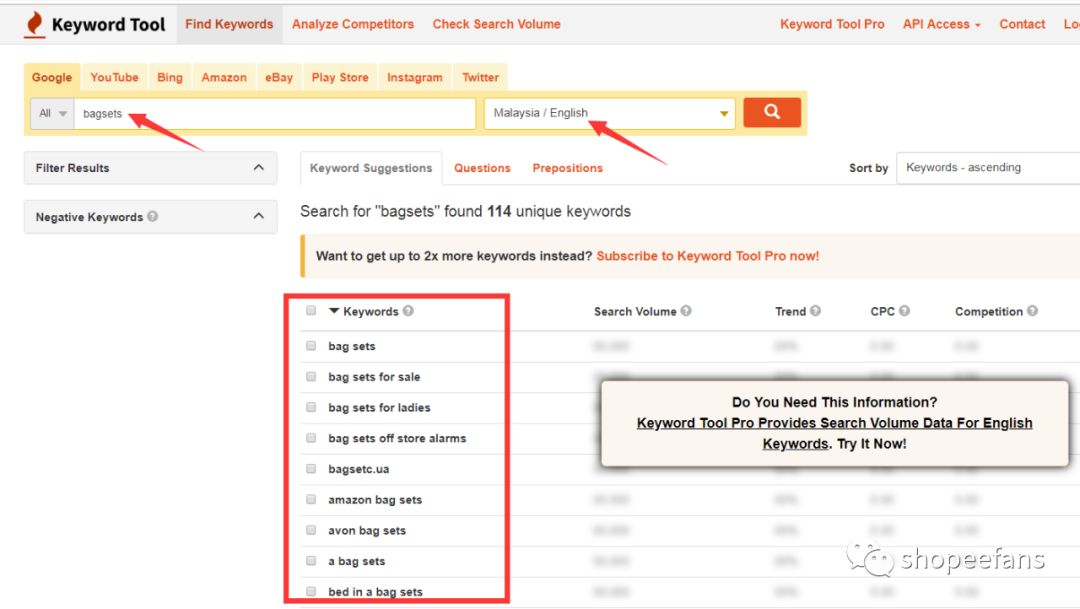Open the Questions tab
The width and height of the screenshot is (1080, 609).
[x=482, y=168]
